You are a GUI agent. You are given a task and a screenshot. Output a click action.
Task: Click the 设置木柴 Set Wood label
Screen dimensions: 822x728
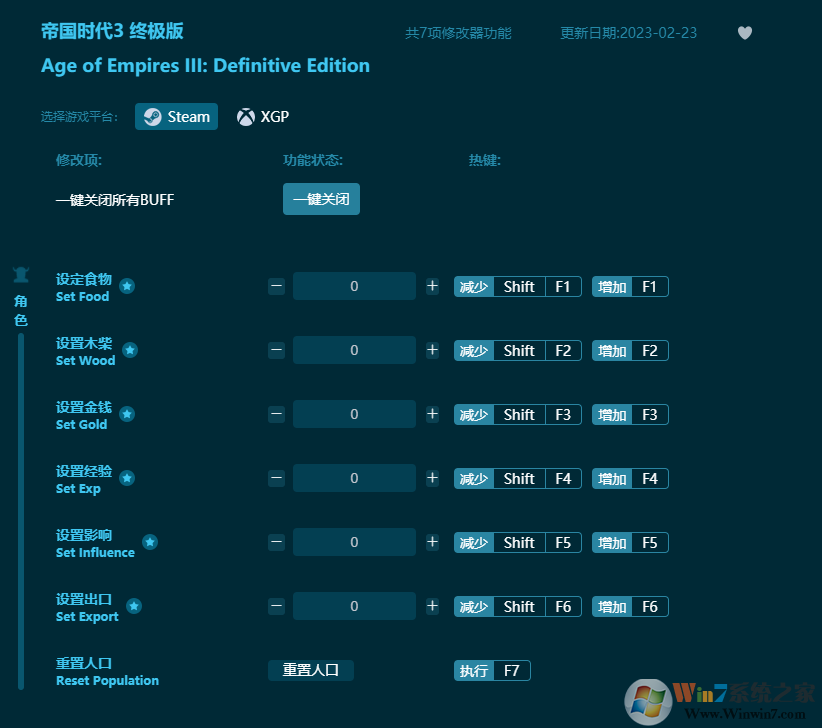point(85,351)
